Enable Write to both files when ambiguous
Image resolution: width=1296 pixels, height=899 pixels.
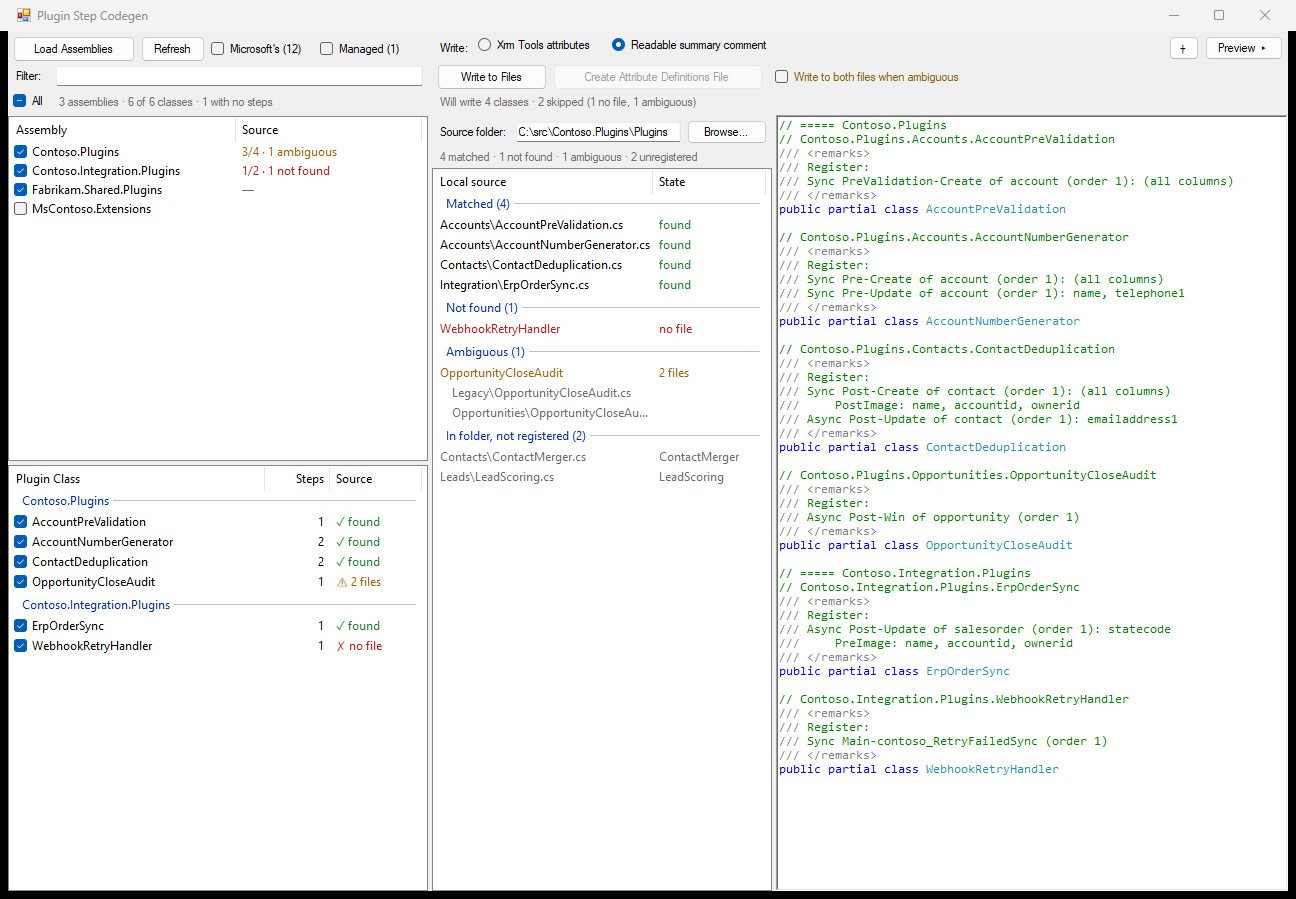(x=782, y=77)
